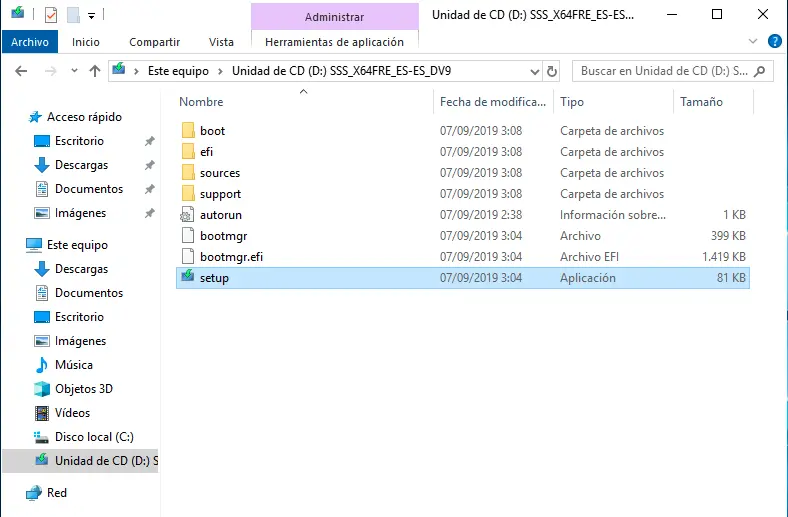Click the pin icon next to Escritorio
This screenshot has height=517, width=788.
149,141
